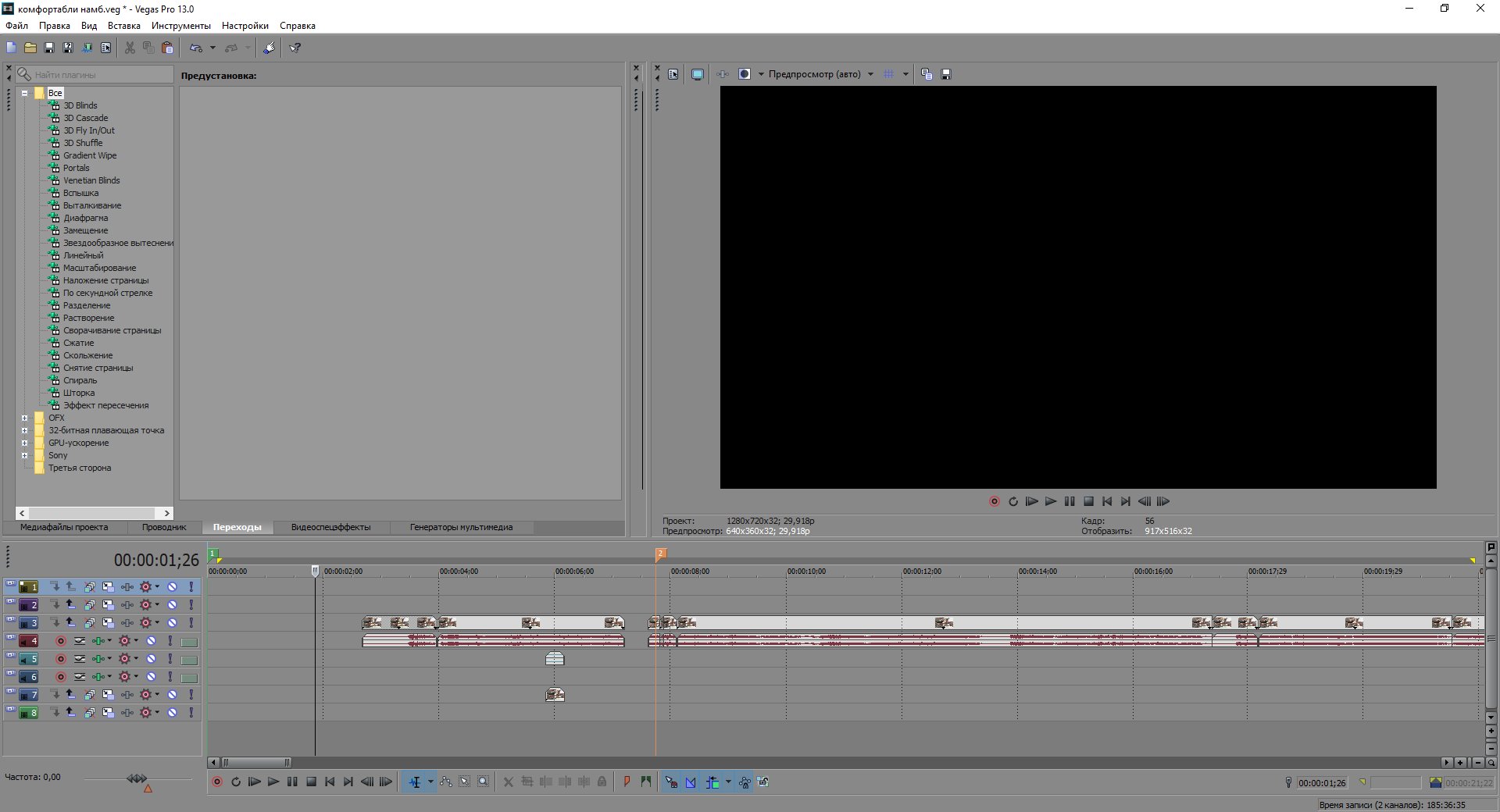Solo track 3 with exclamation icon

click(x=191, y=622)
